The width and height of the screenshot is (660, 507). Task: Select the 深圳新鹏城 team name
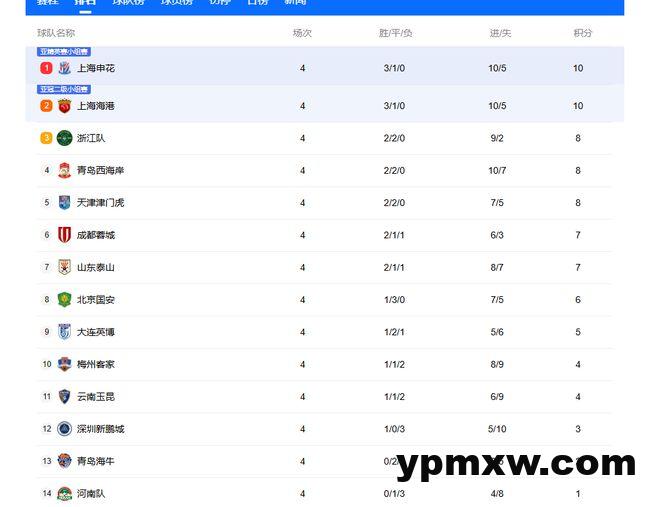(x=101, y=429)
